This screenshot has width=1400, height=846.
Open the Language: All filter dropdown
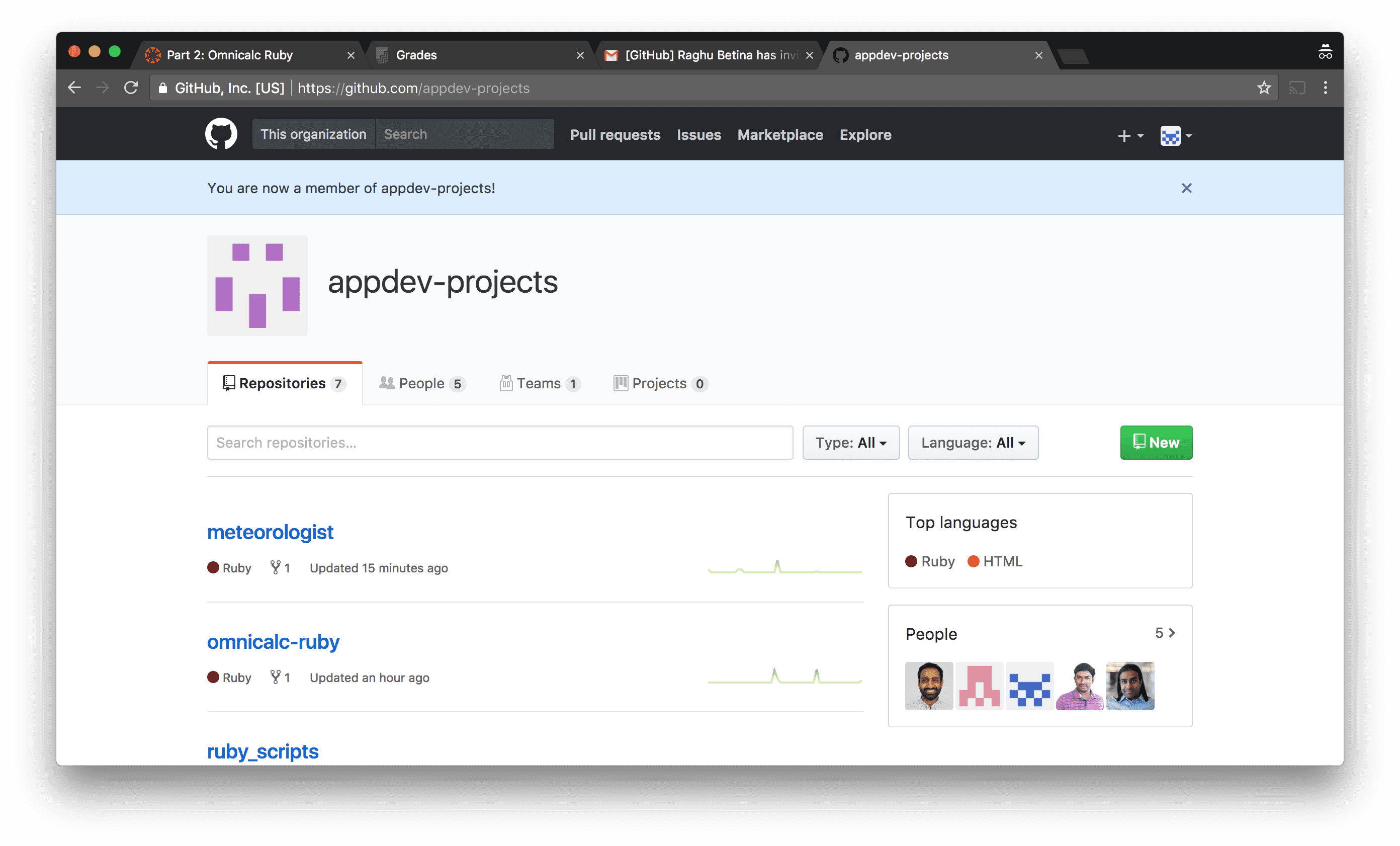[x=973, y=442]
